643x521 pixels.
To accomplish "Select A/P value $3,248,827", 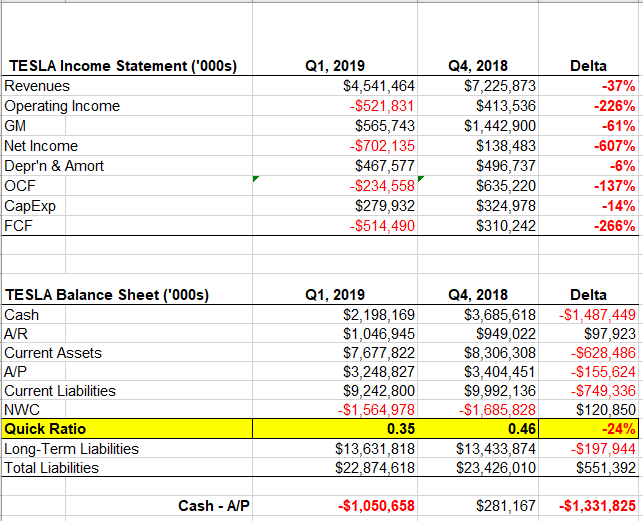I will 379,372.
